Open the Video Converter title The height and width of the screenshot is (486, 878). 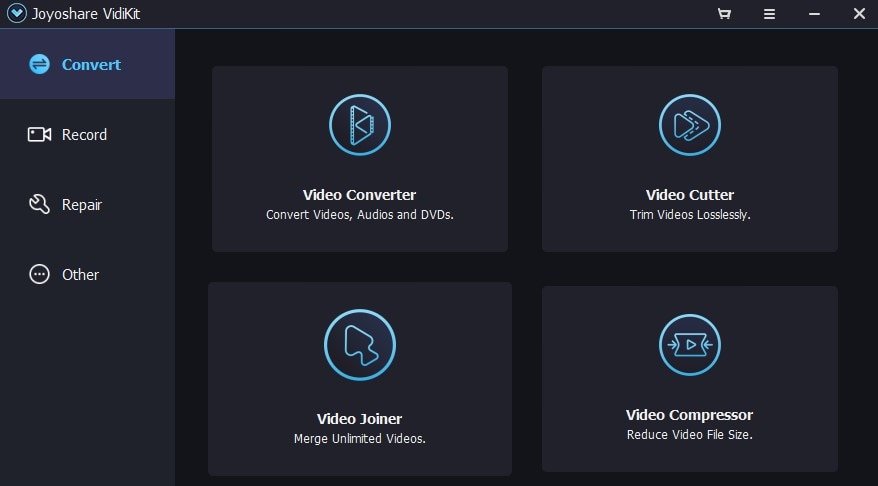[359, 195]
